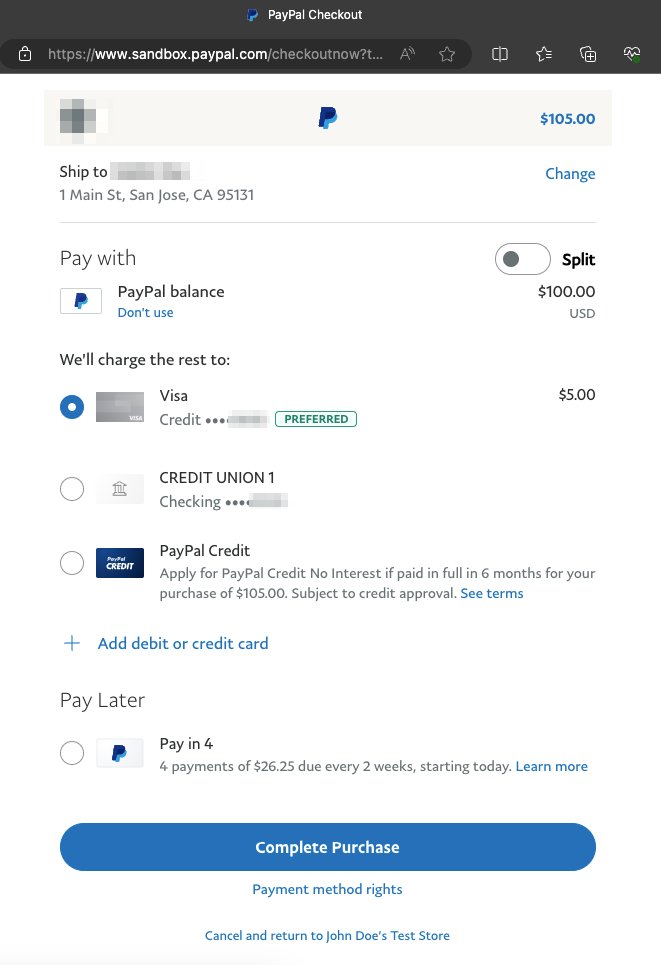Click plus icon beside Add debit card
The height and width of the screenshot is (965, 661).
tap(72, 644)
